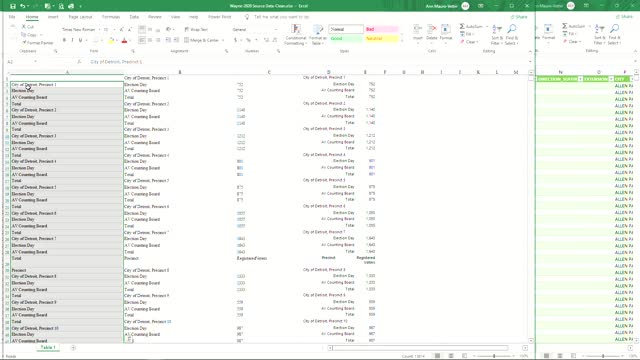Open the Table 1 sheet tab
640x360 pixels.
(x=48, y=347)
